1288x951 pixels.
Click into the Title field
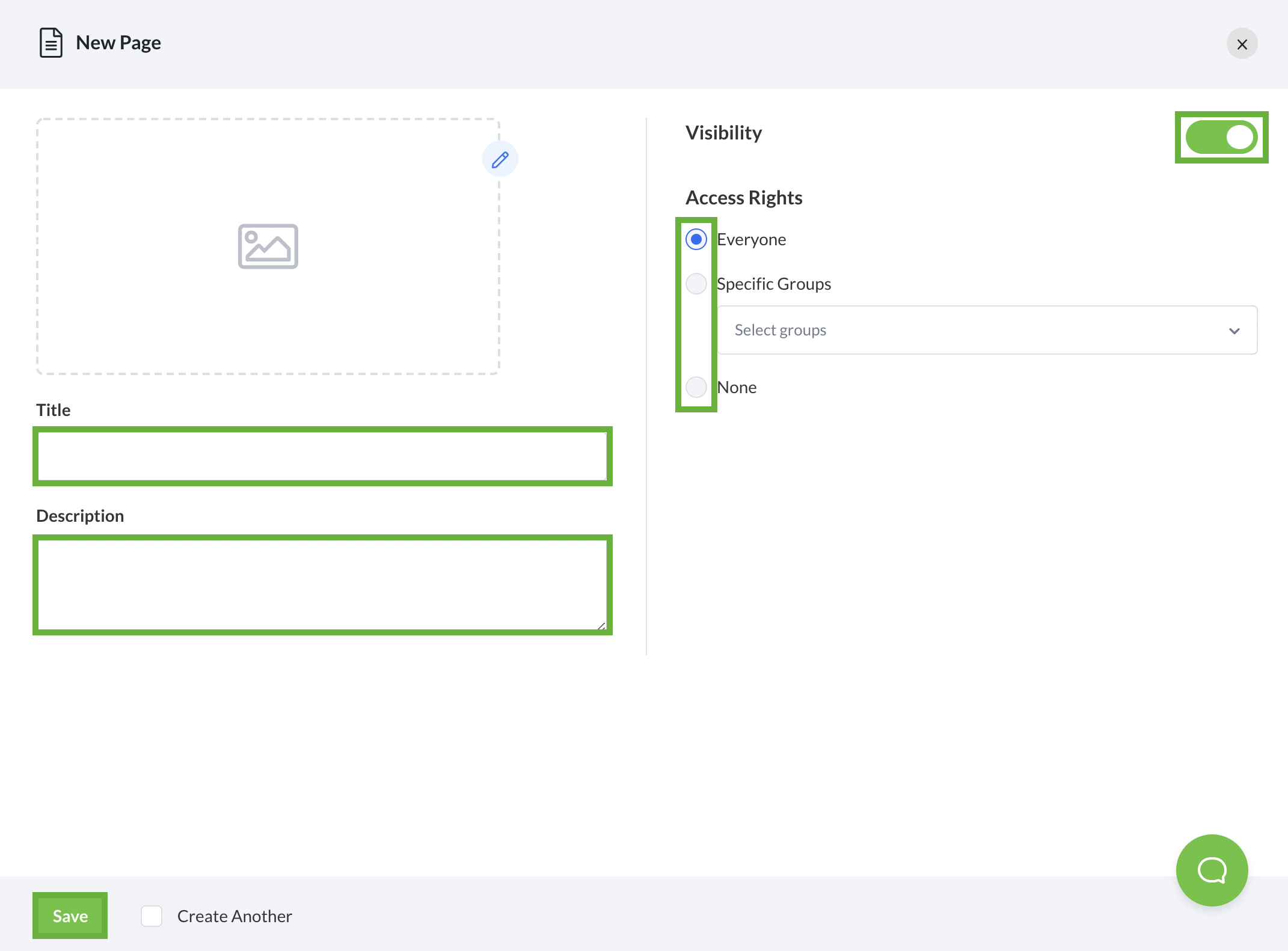pyautogui.click(x=322, y=456)
